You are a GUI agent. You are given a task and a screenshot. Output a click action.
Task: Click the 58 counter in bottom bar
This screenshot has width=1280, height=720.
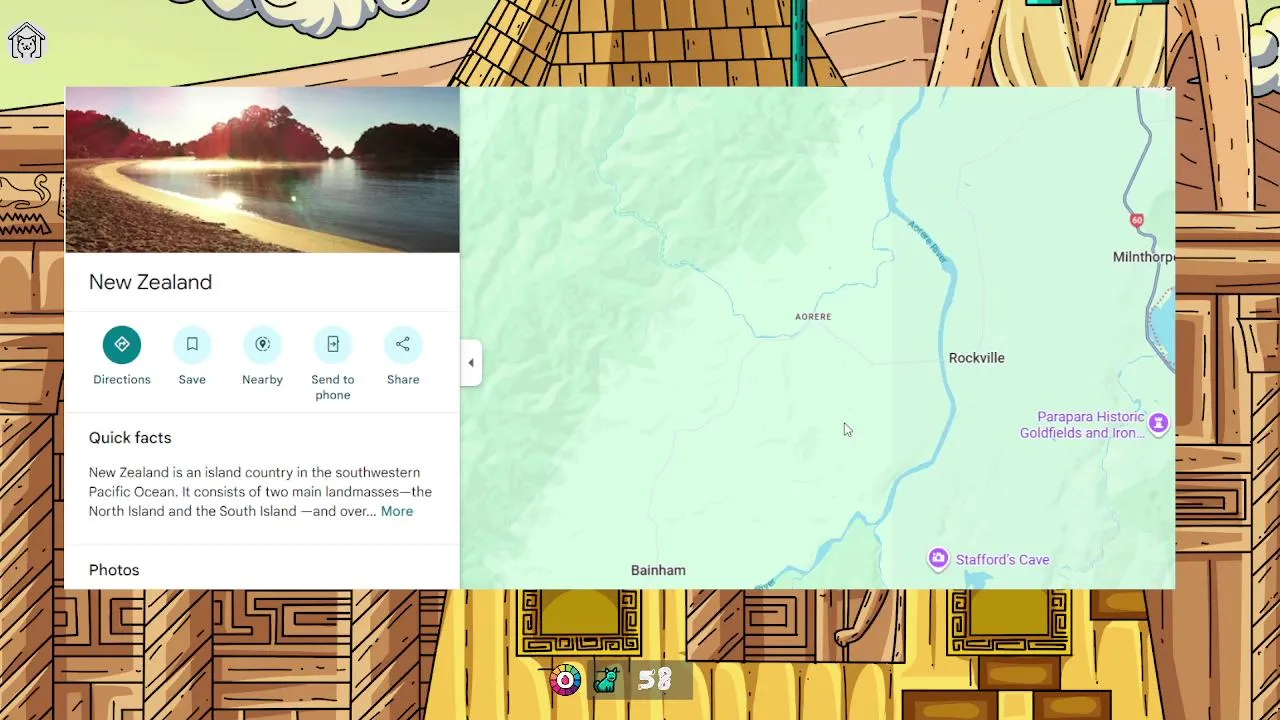click(655, 679)
